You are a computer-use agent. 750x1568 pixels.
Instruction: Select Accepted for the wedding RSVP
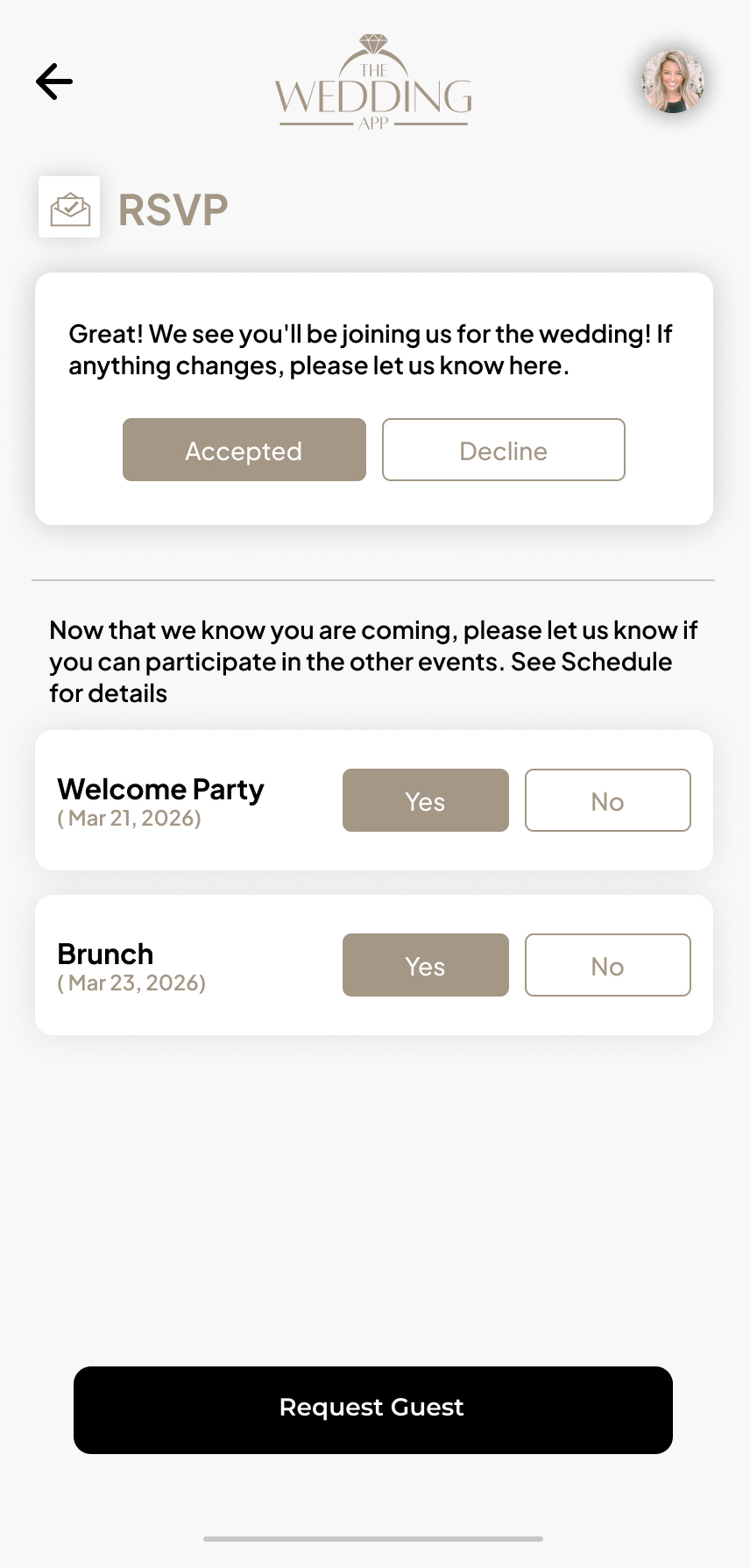[244, 451]
